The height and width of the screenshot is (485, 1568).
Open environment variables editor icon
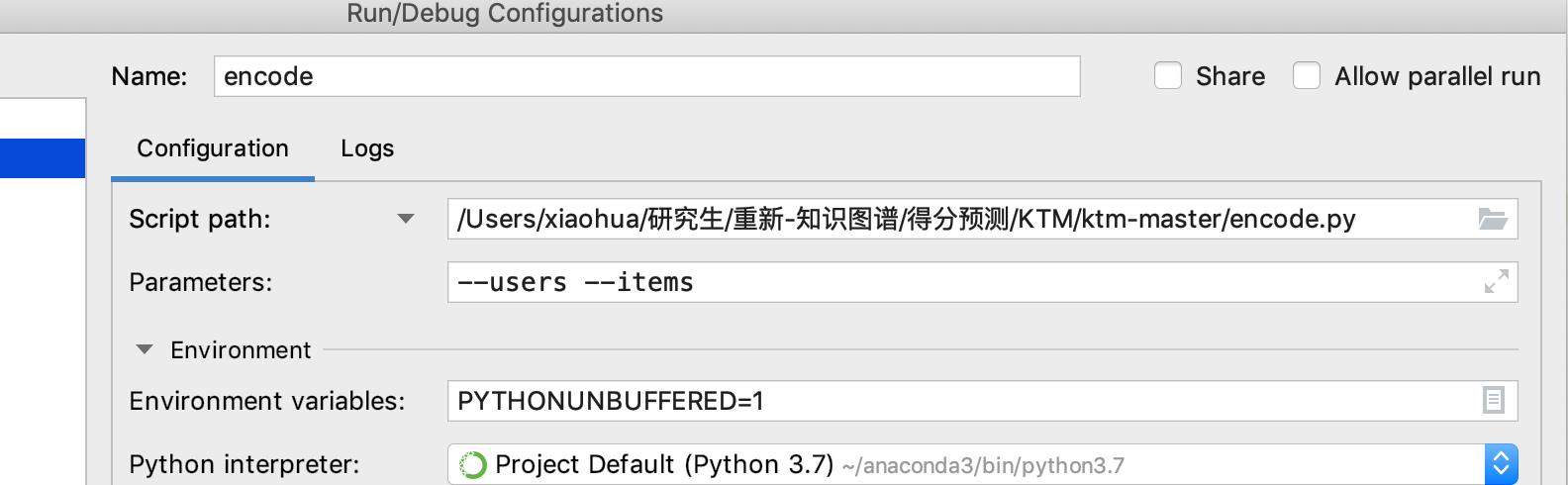[x=1493, y=400]
